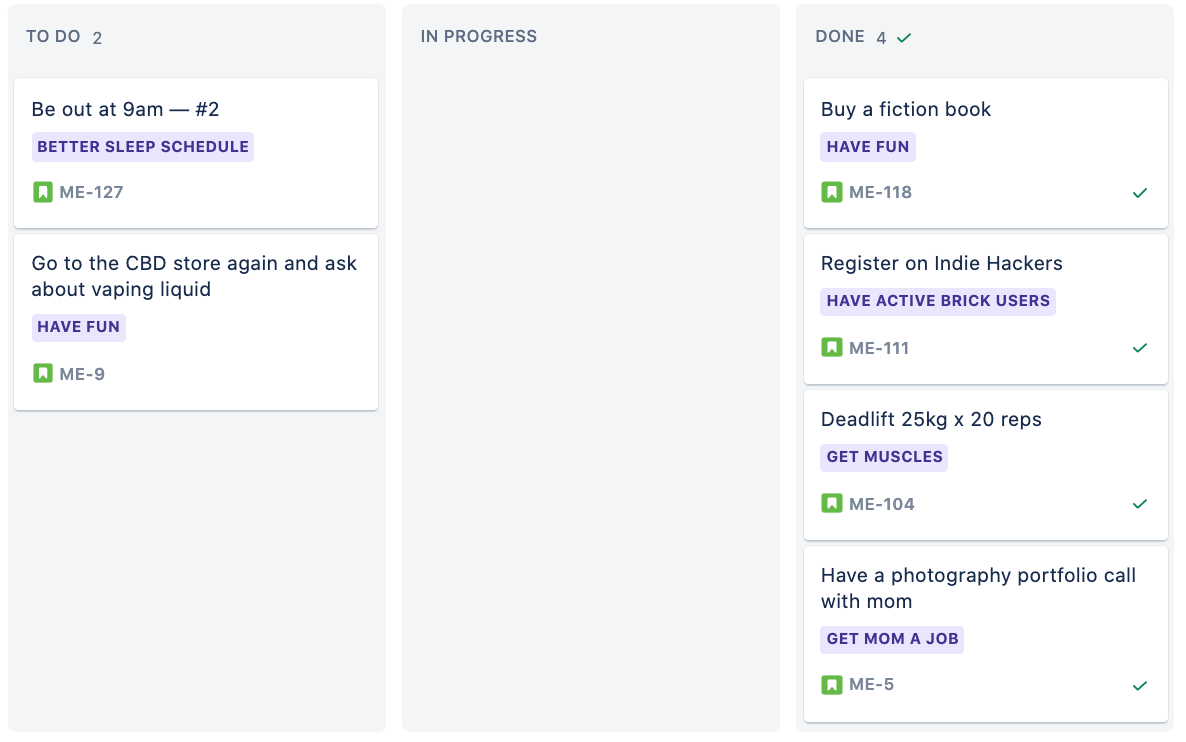The width and height of the screenshot is (1186, 742).
Task: Click the IN PROGRESS column header
Action: (x=479, y=36)
